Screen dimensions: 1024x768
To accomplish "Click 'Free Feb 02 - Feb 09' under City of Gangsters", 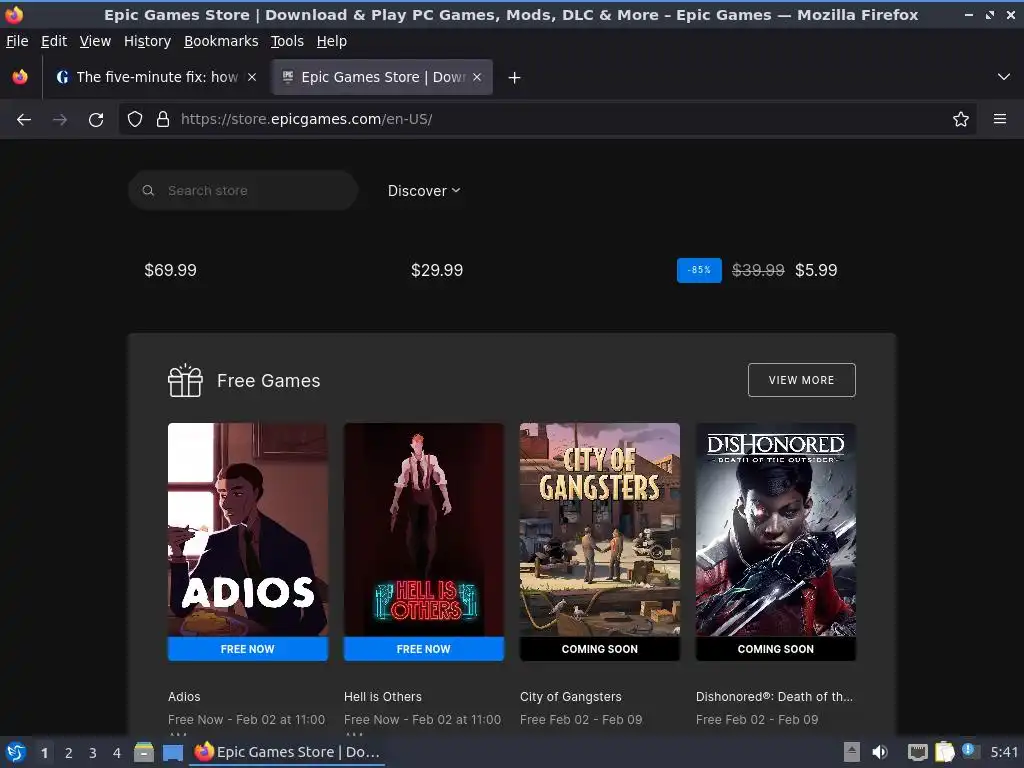I will click(x=581, y=720).
